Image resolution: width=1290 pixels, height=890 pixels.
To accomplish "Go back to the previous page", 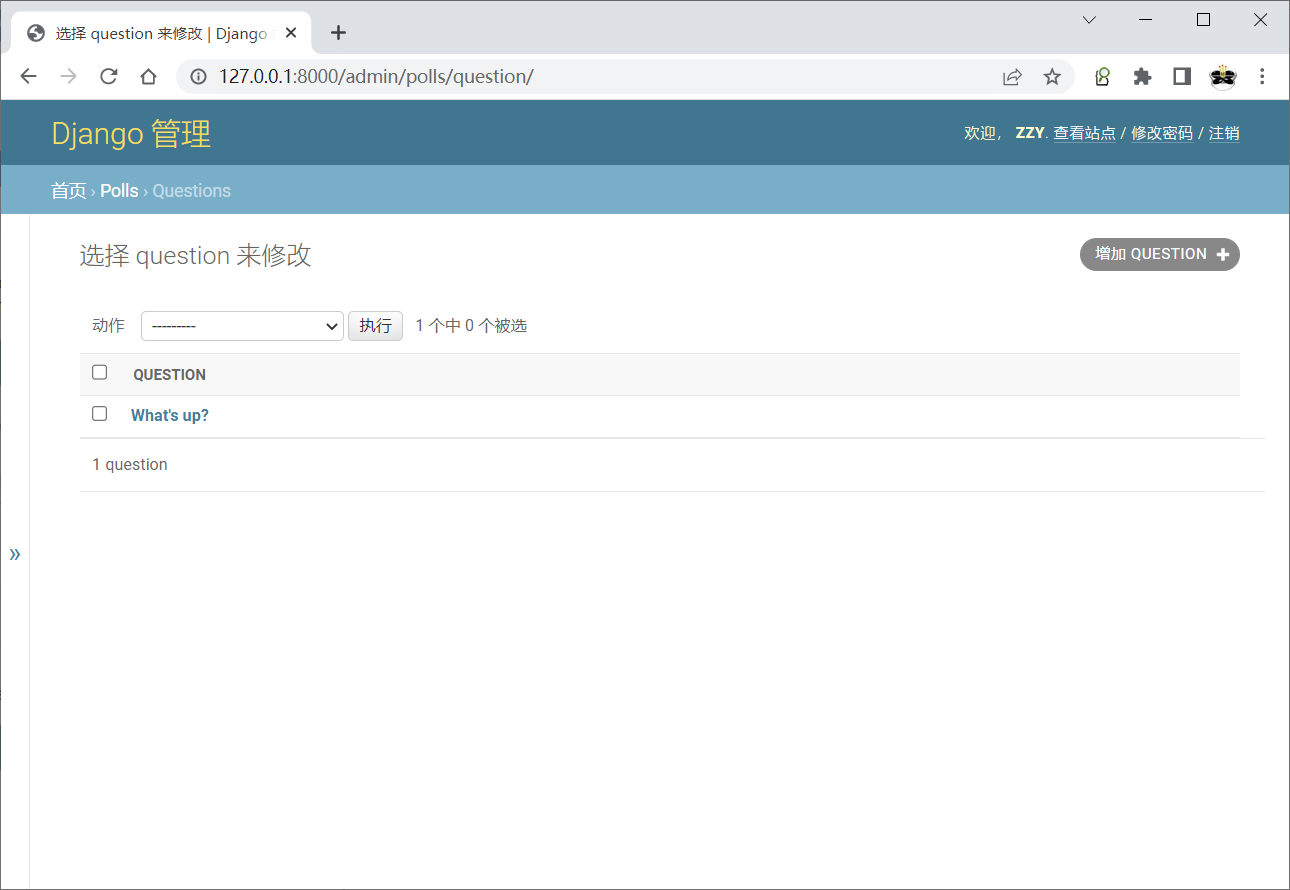I will pyautogui.click(x=28, y=77).
